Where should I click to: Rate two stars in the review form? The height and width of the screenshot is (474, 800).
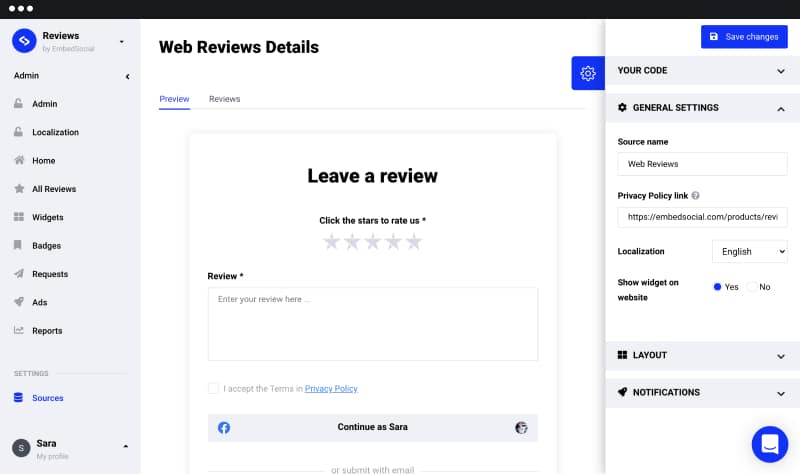[352, 241]
